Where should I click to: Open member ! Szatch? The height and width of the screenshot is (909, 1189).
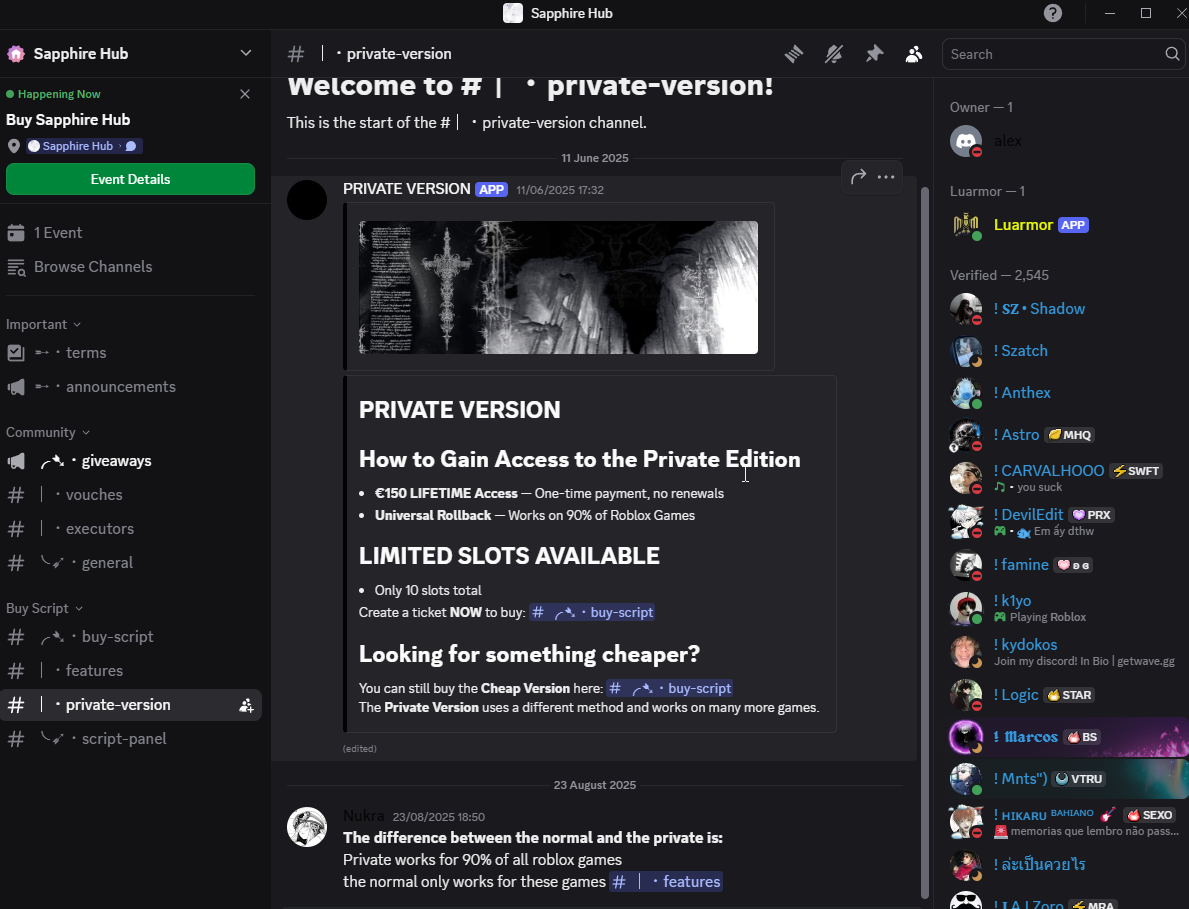point(1060,351)
